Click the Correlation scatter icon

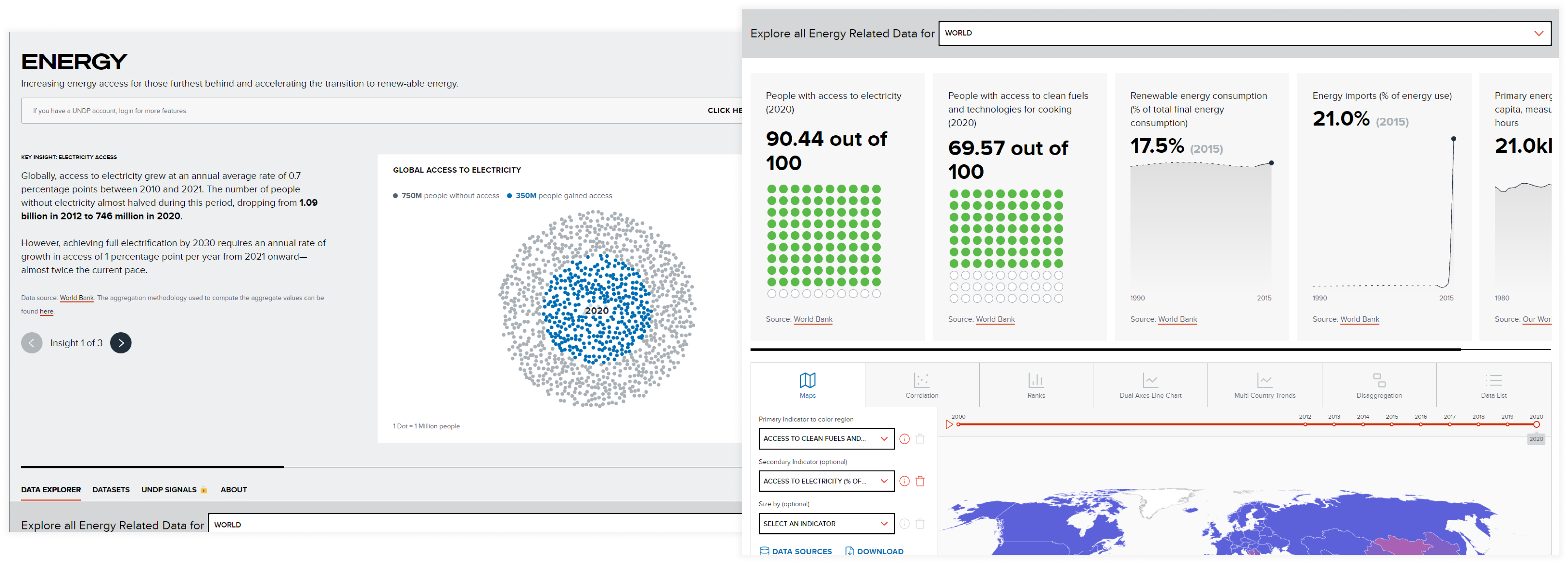click(922, 380)
